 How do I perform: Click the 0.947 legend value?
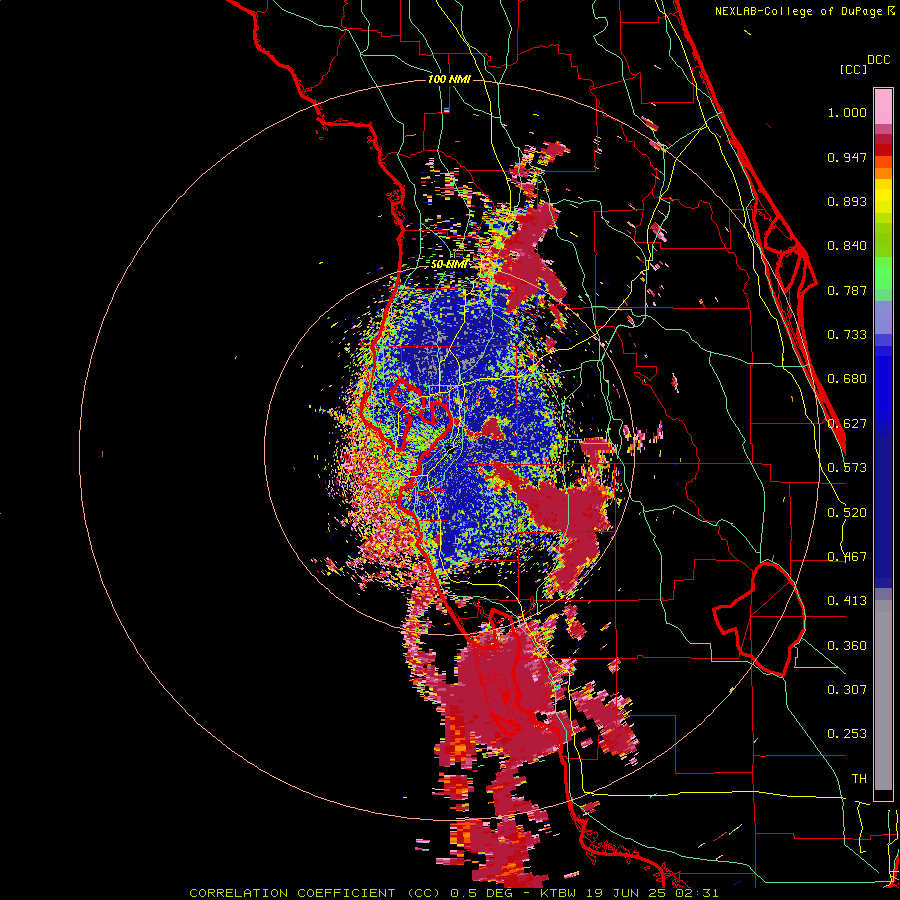(x=847, y=157)
